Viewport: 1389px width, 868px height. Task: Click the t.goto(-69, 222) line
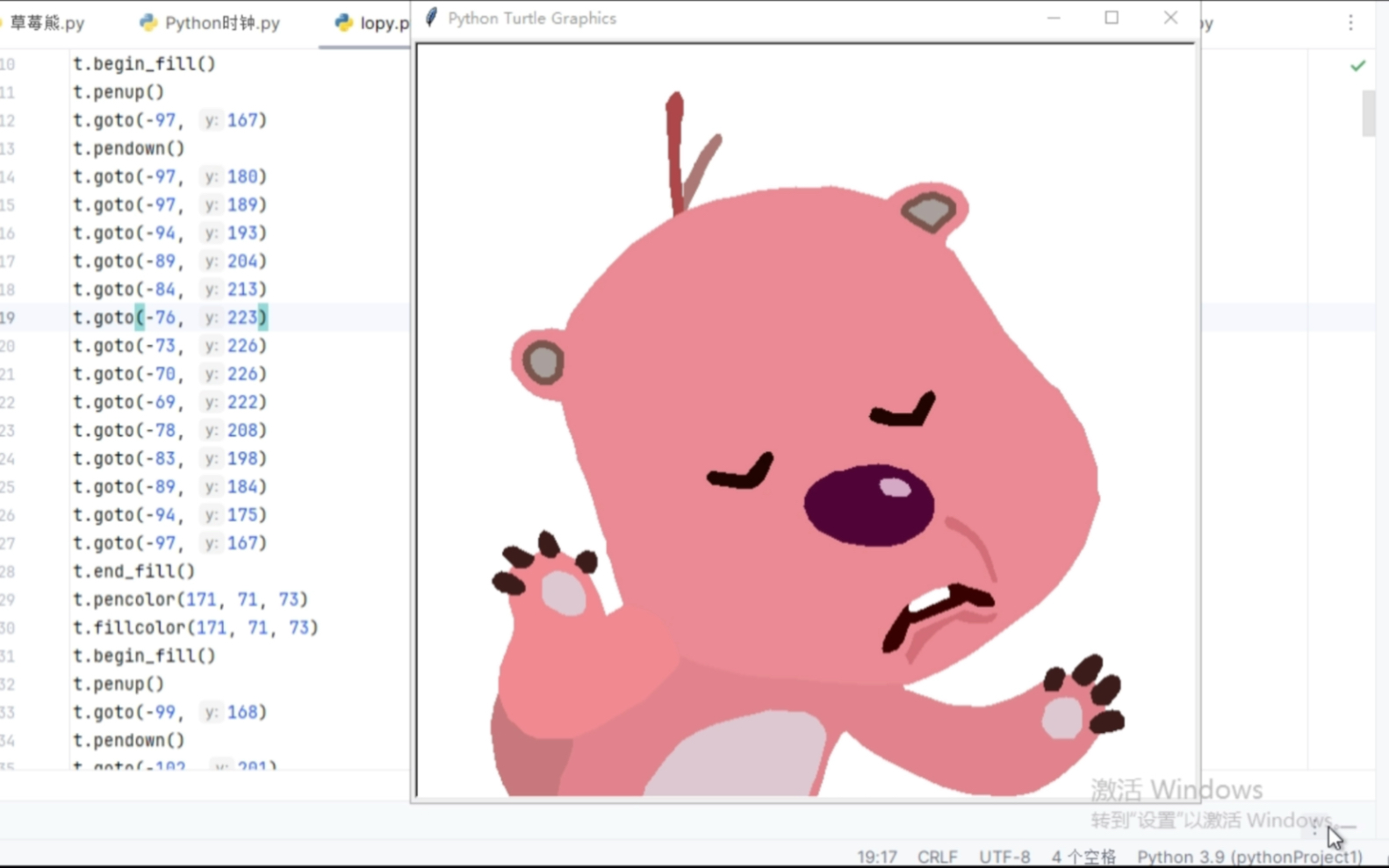(x=169, y=401)
